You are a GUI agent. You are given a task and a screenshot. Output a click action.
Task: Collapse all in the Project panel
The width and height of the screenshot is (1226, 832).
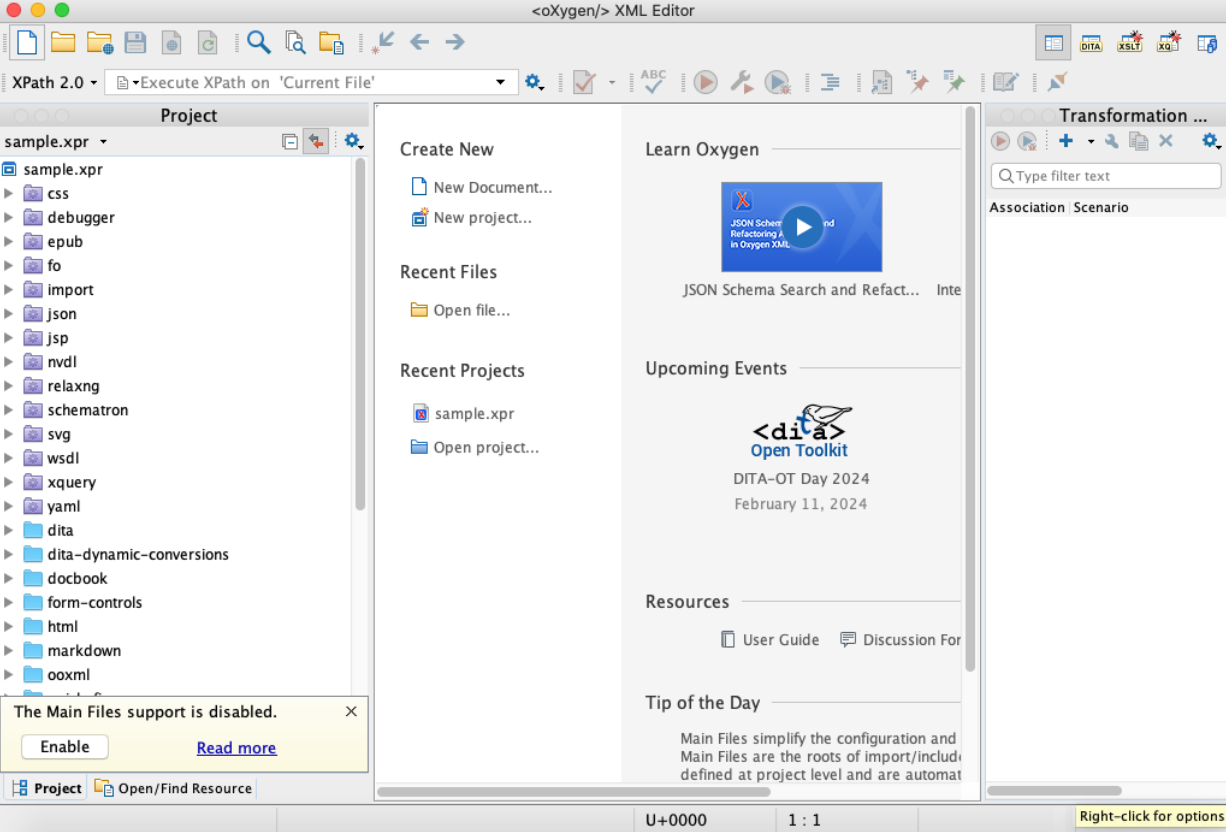click(290, 142)
